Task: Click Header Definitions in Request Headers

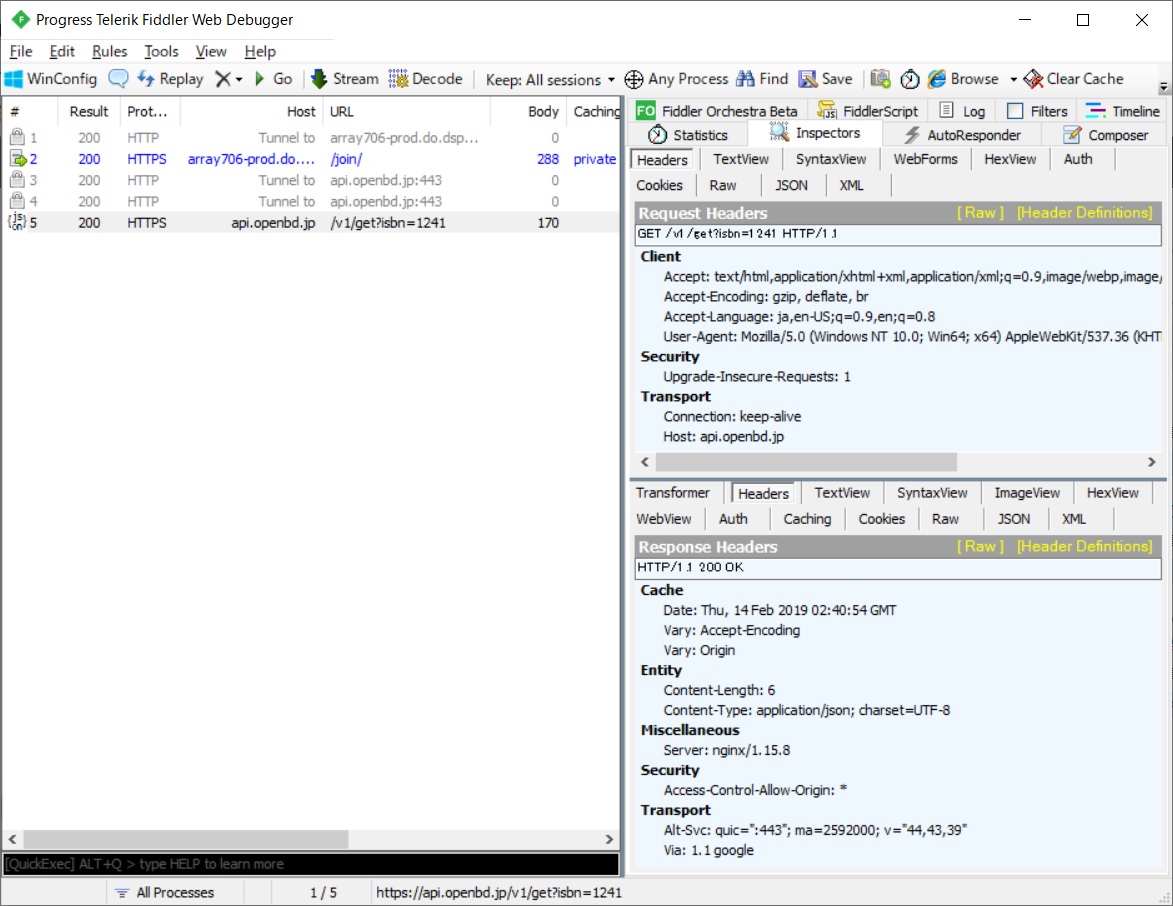Action: 1084,213
